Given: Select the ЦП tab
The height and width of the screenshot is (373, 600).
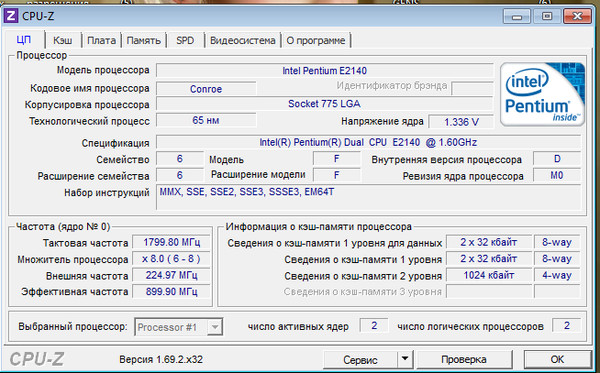Looking at the screenshot, I should coord(24,39).
